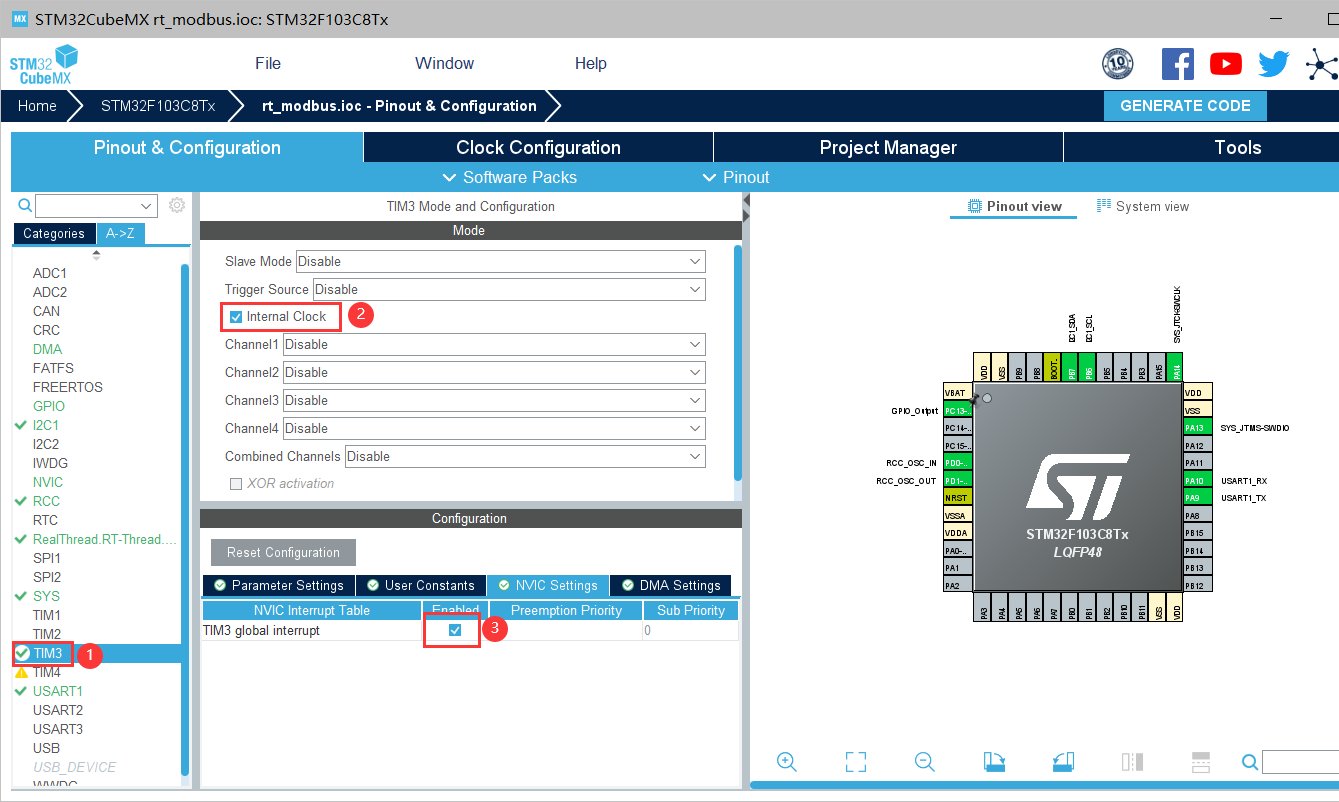Open the Slave Mode dropdown

(500, 261)
